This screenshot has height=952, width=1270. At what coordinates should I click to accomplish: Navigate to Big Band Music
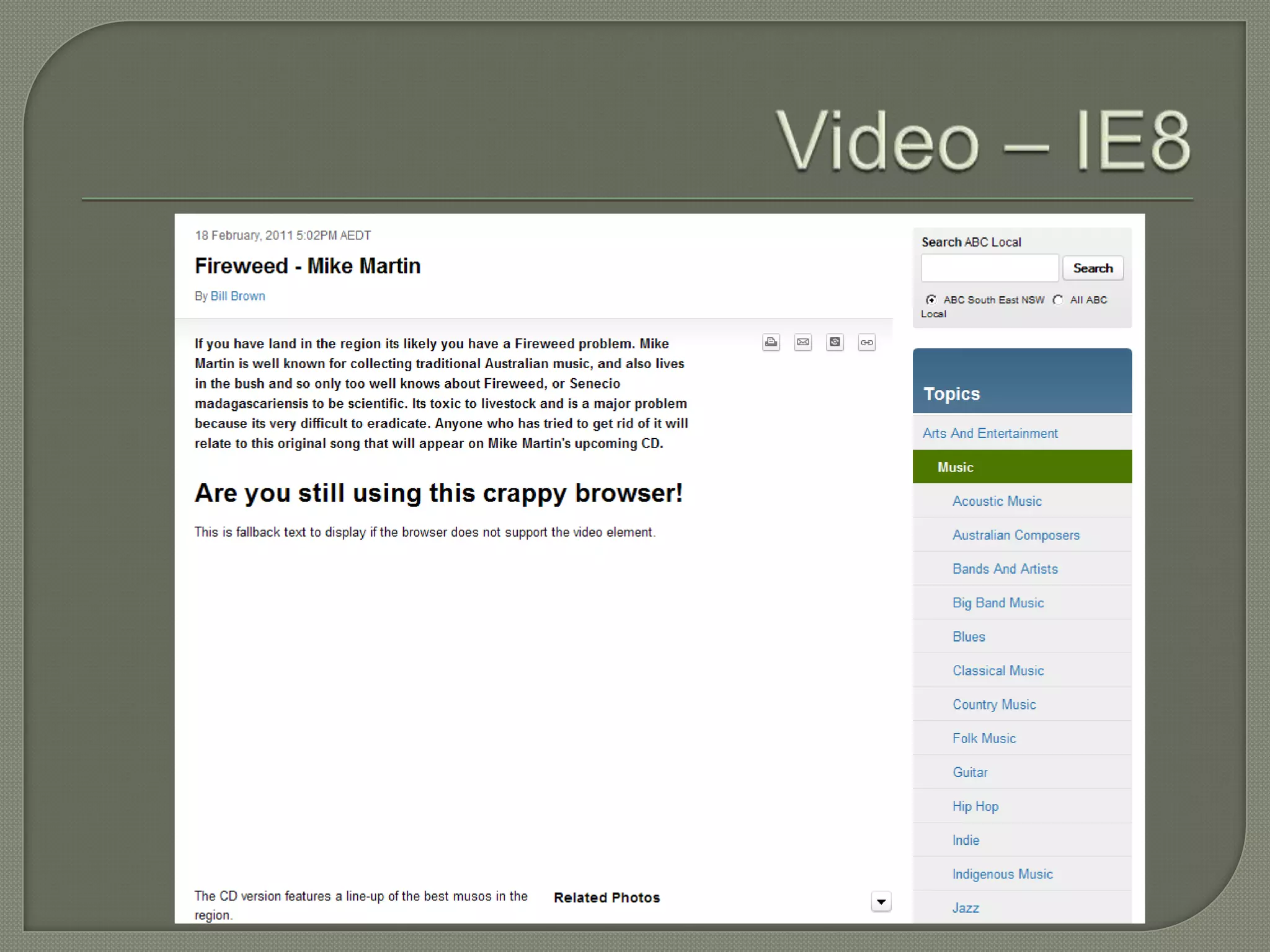coord(998,602)
